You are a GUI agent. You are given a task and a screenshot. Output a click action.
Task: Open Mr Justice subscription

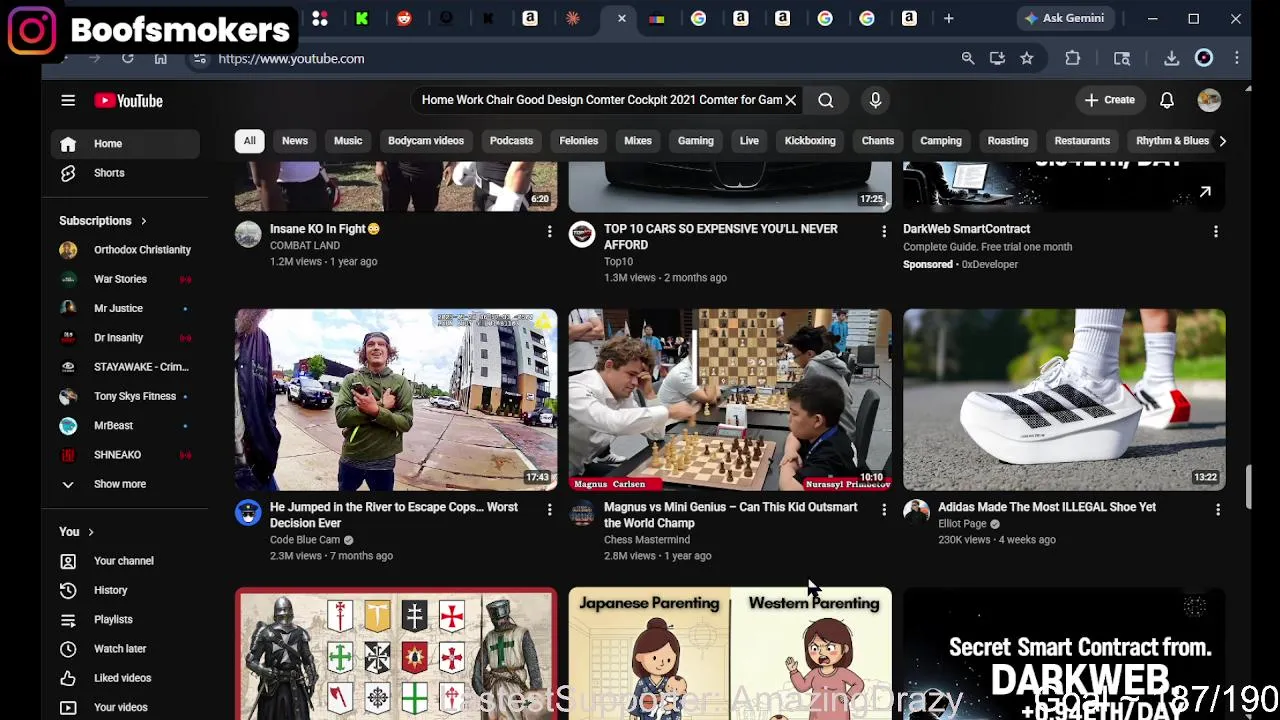(x=125, y=308)
